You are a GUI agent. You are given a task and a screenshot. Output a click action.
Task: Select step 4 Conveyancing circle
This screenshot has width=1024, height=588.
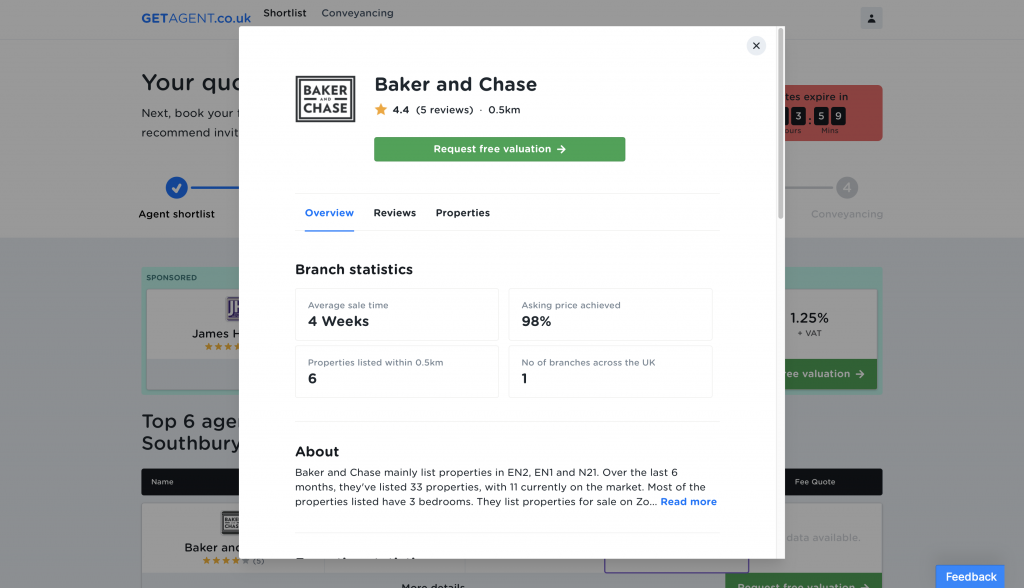coord(847,187)
